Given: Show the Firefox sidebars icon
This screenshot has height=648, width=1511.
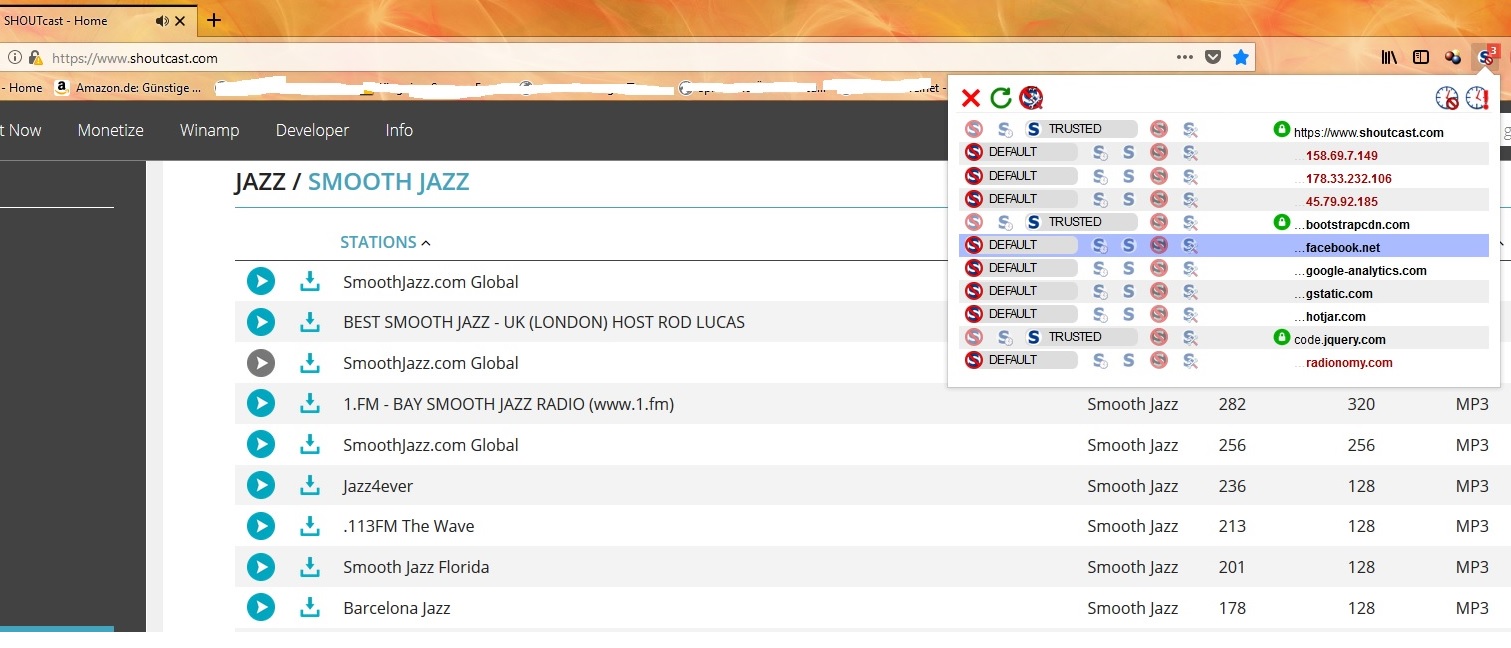Looking at the screenshot, I should (1421, 58).
